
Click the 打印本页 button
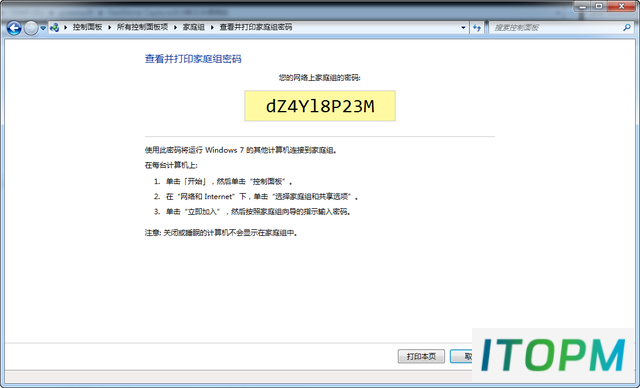point(421,357)
